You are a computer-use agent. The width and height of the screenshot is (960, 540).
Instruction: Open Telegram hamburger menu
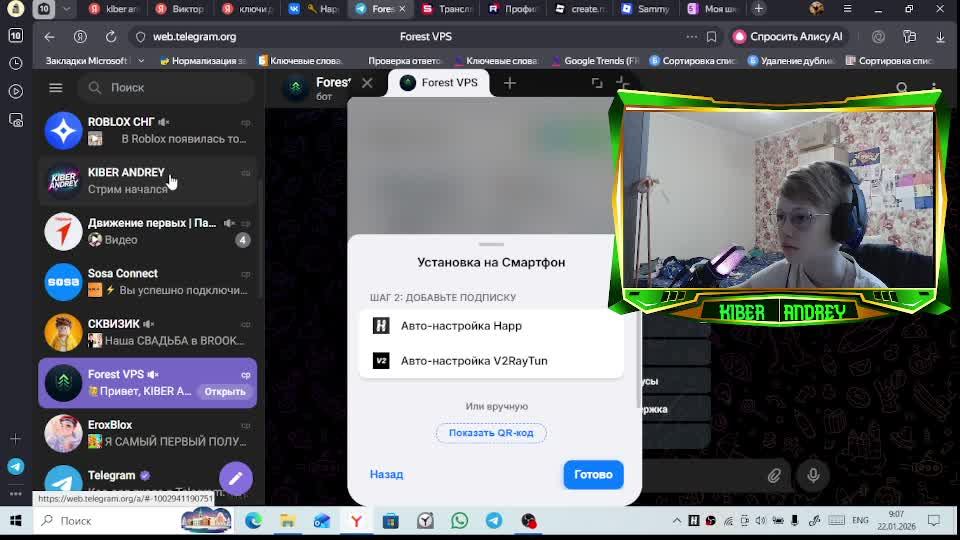pyautogui.click(x=56, y=88)
